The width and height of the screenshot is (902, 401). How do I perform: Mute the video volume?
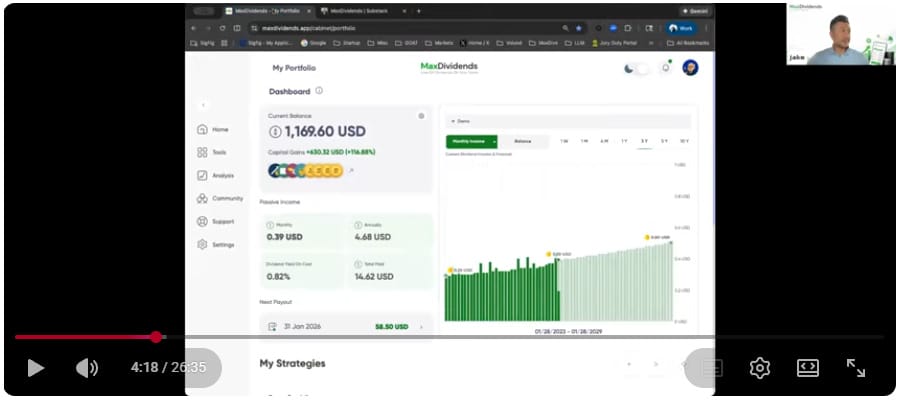tap(87, 368)
